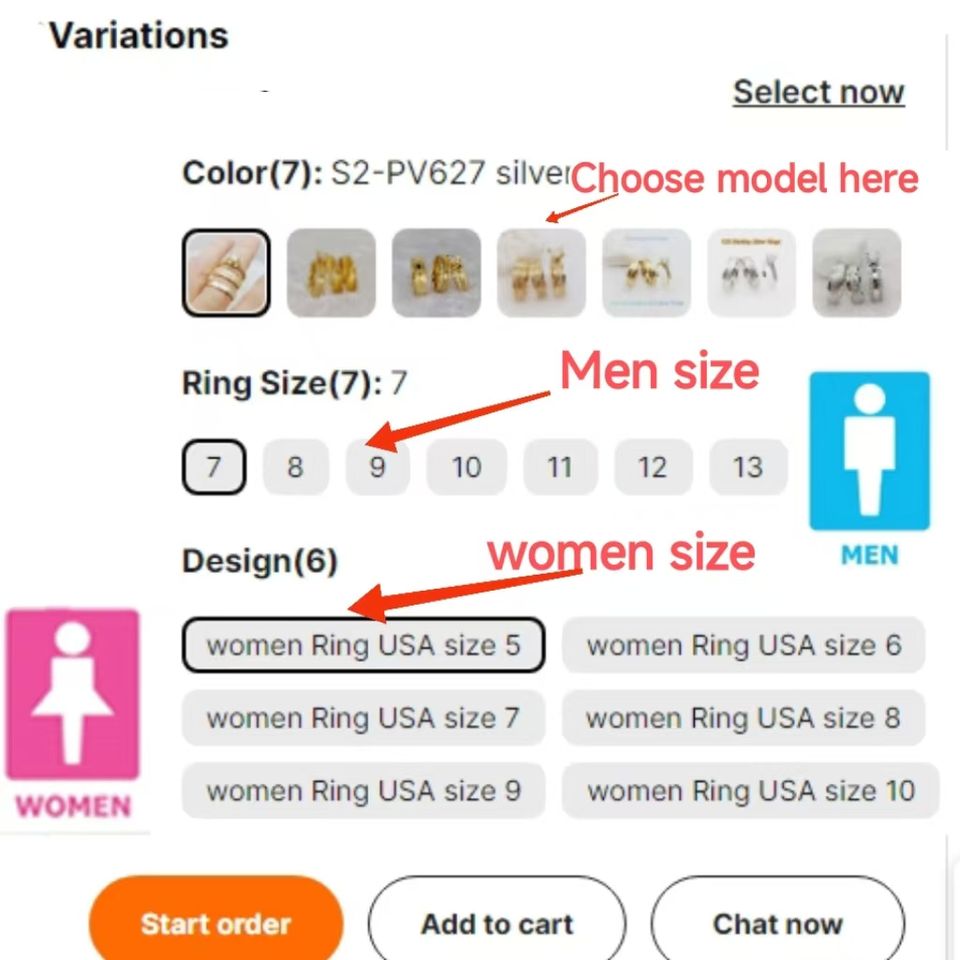The width and height of the screenshot is (960, 960).
Task: Choose the second gold rings color thumbnail
Action: [331, 273]
